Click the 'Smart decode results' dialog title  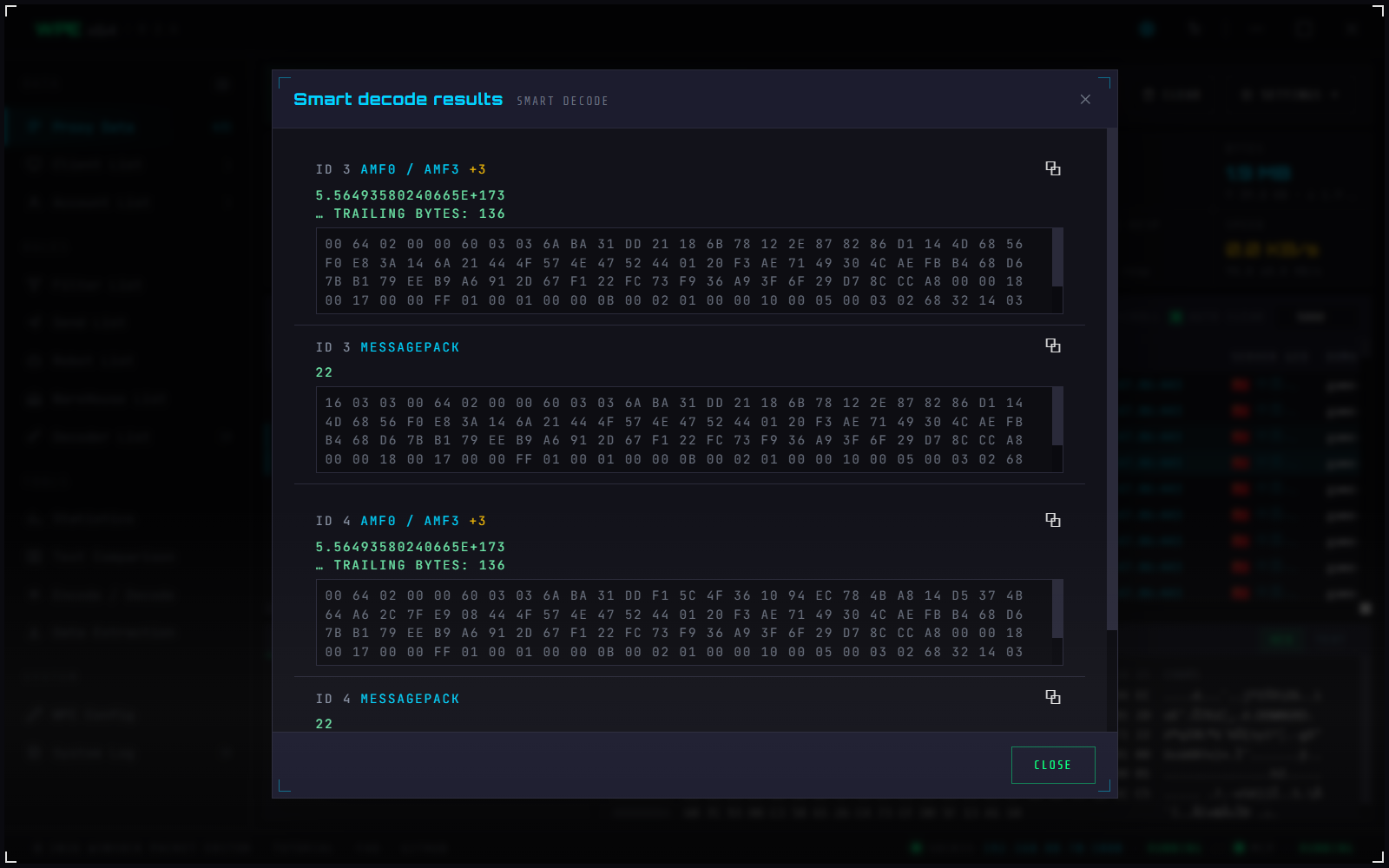(398, 99)
